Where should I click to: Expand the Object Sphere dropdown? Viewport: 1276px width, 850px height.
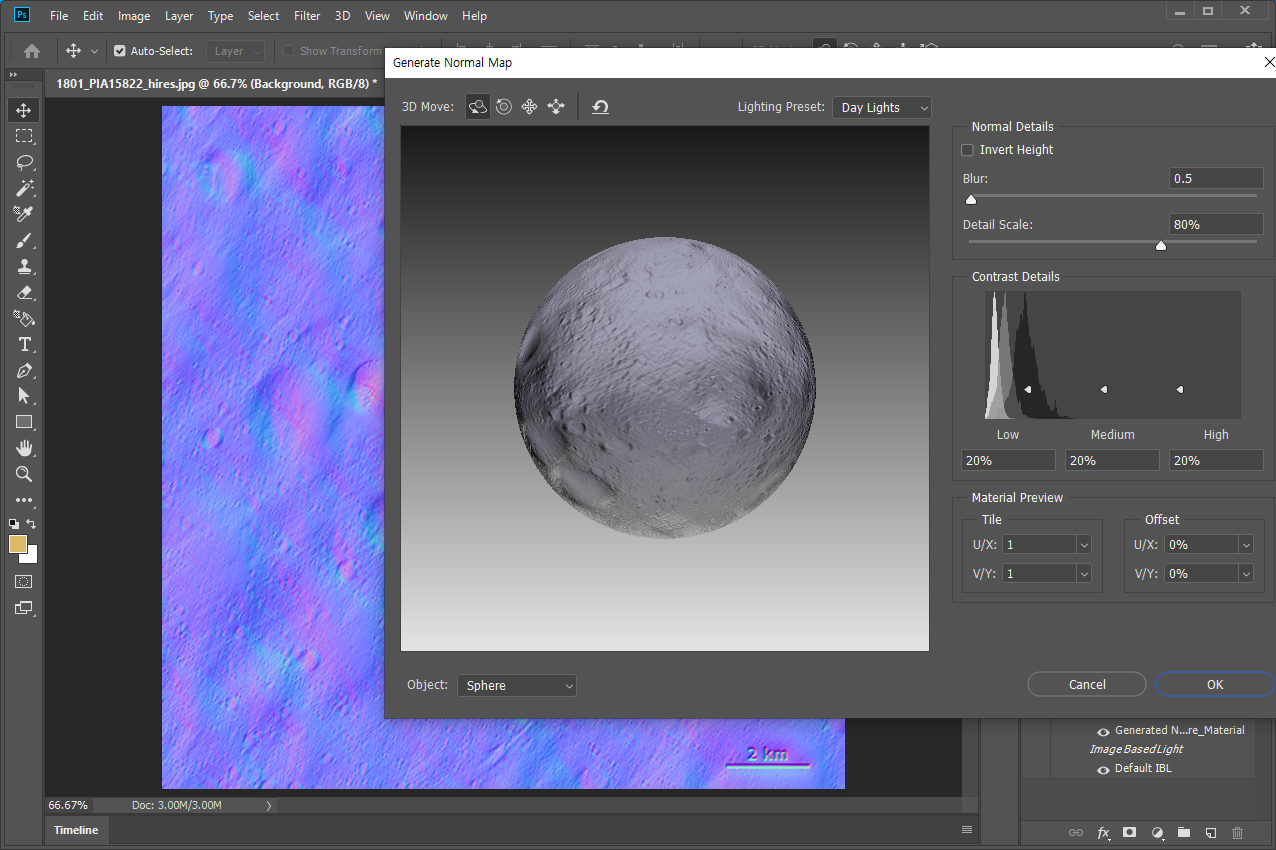click(x=517, y=685)
